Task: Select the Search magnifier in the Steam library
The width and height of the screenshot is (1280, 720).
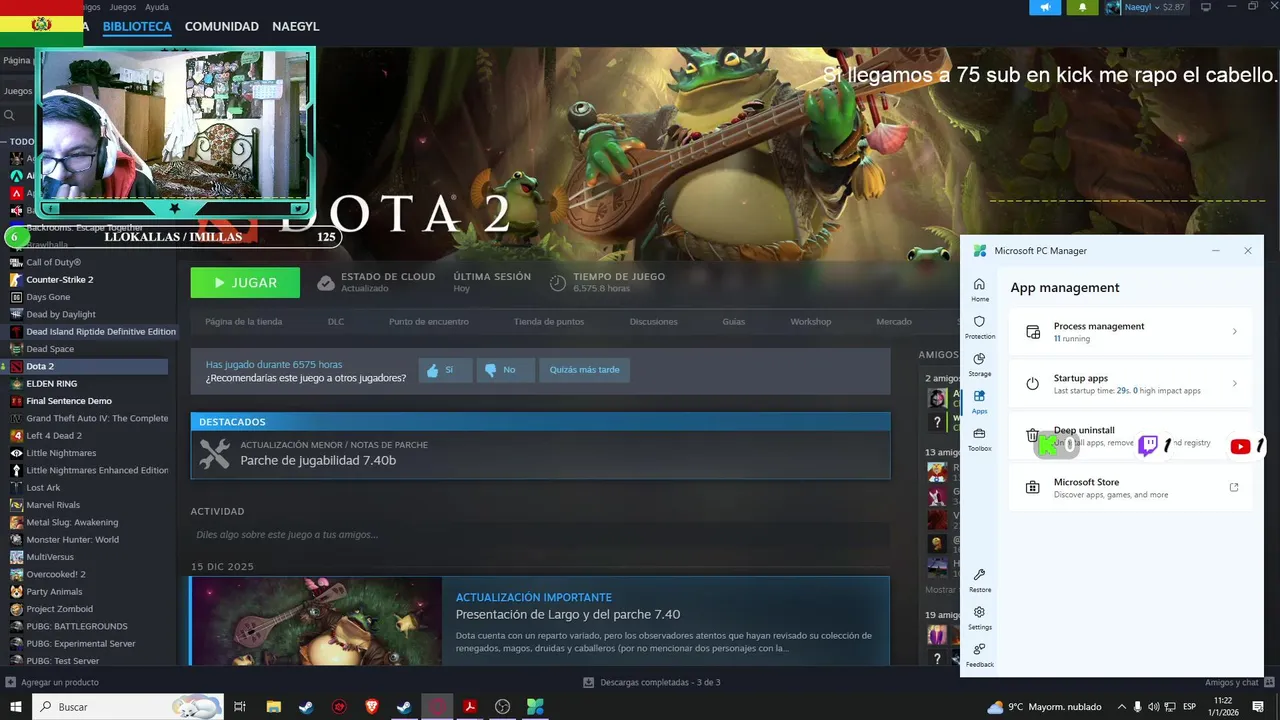Action: point(8,116)
